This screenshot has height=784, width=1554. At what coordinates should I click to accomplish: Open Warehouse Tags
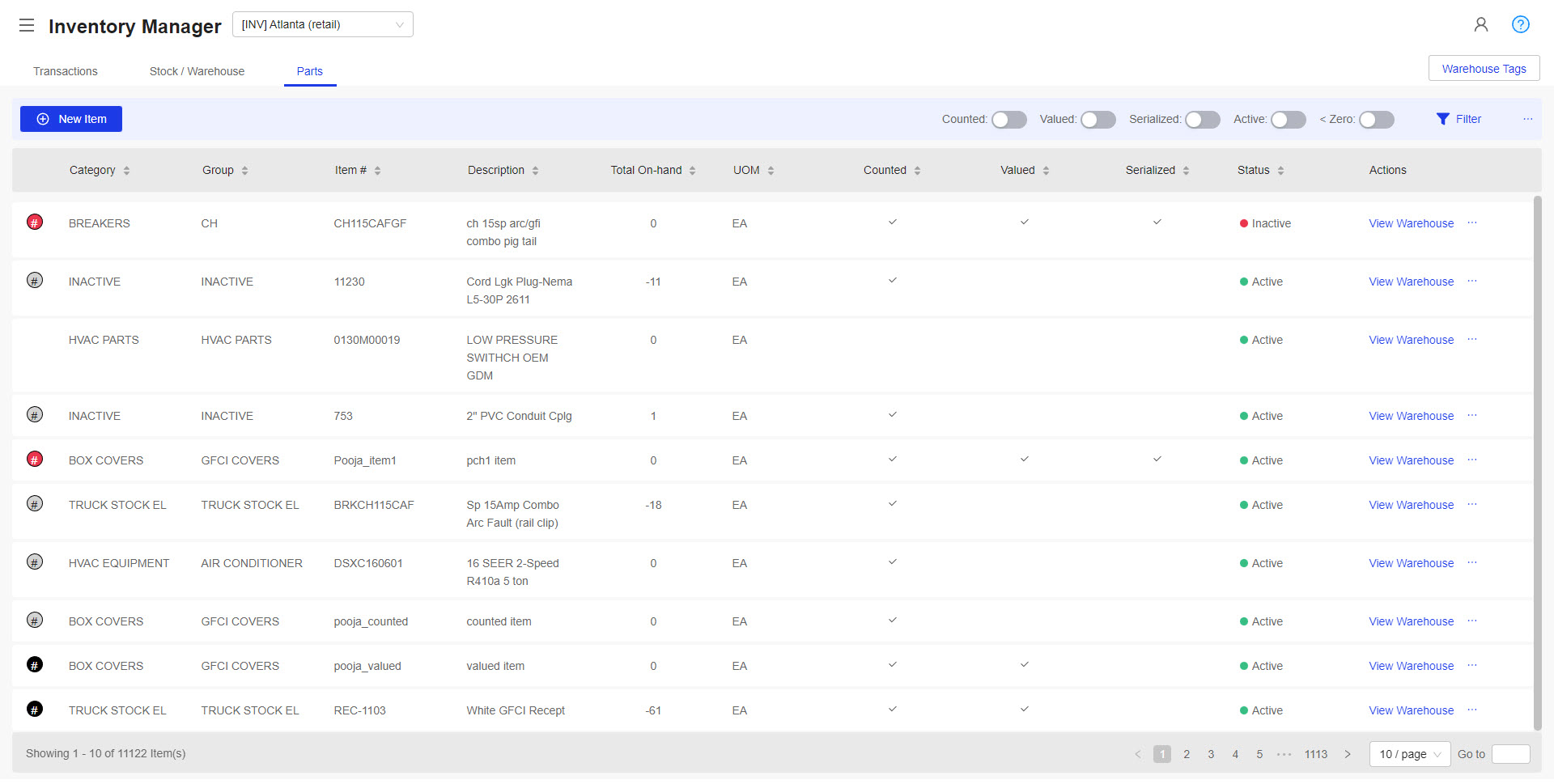pos(1484,69)
